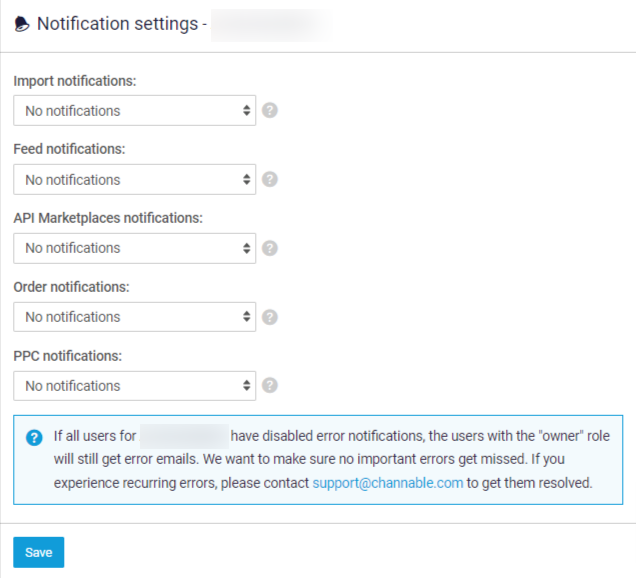Open the Import notifications dropdown

135,110
